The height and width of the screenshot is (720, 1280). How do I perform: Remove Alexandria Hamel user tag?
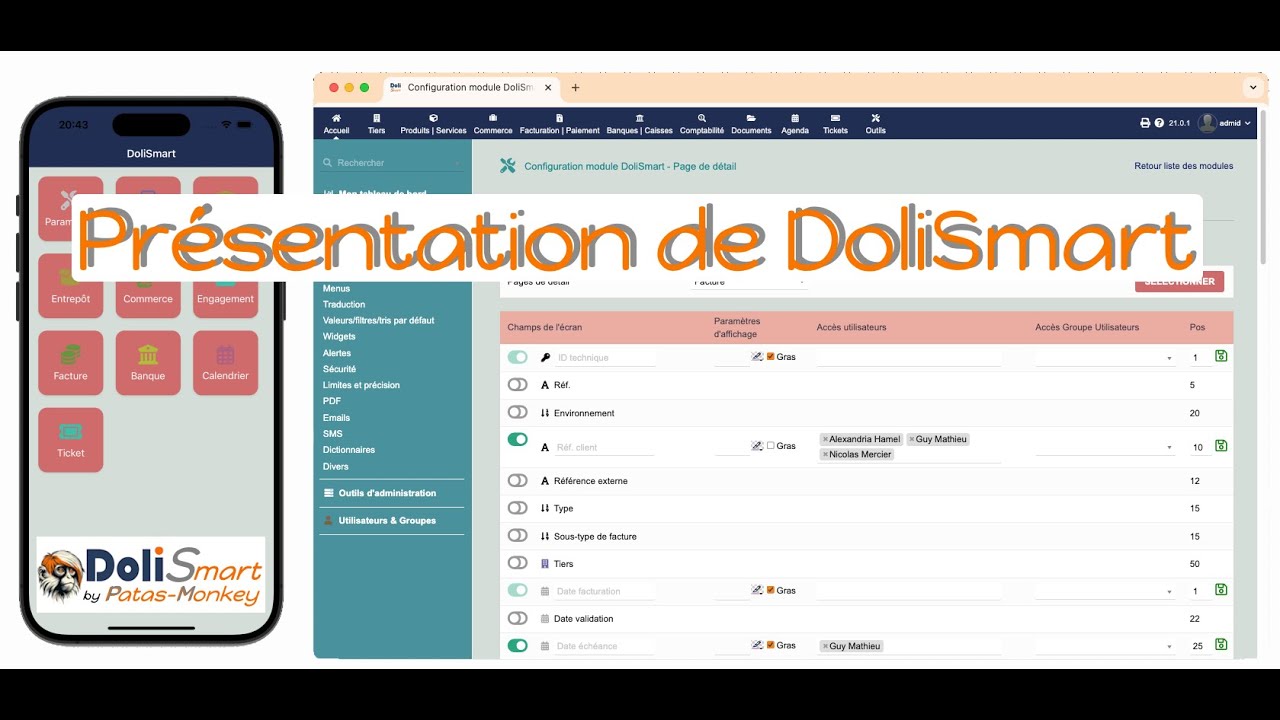(825, 439)
